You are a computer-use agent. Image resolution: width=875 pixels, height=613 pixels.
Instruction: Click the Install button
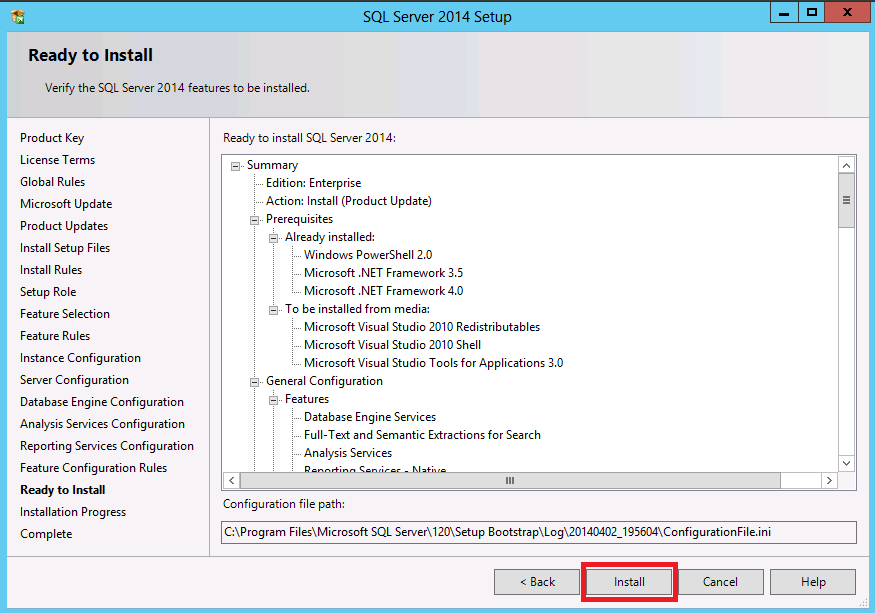tap(629, 582)
